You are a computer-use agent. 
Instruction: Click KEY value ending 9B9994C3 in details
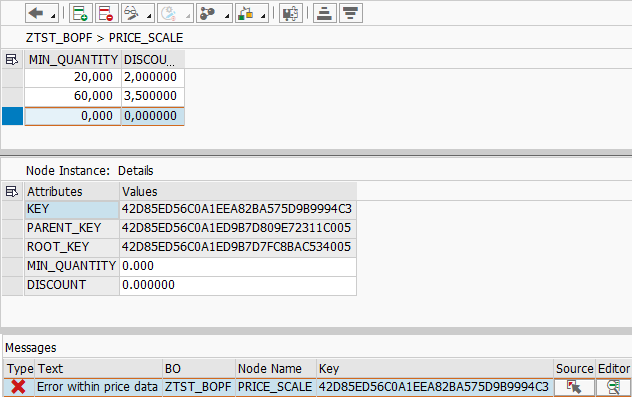pos(238,210)
